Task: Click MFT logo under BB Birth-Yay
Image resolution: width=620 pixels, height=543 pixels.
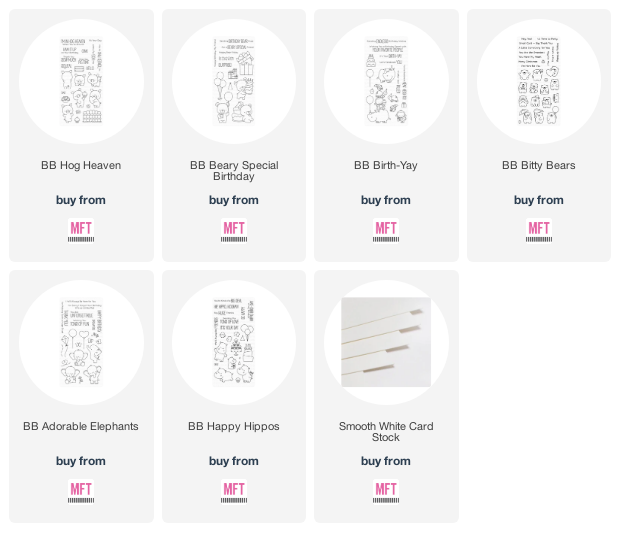Action: 386,231
